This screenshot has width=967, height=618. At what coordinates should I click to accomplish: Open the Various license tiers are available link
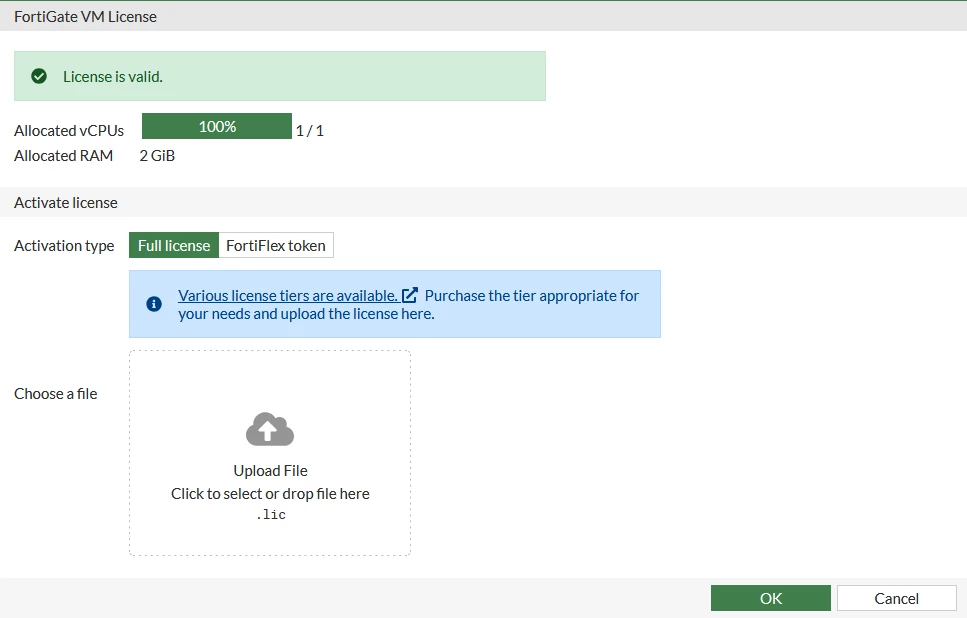(287, 296)
